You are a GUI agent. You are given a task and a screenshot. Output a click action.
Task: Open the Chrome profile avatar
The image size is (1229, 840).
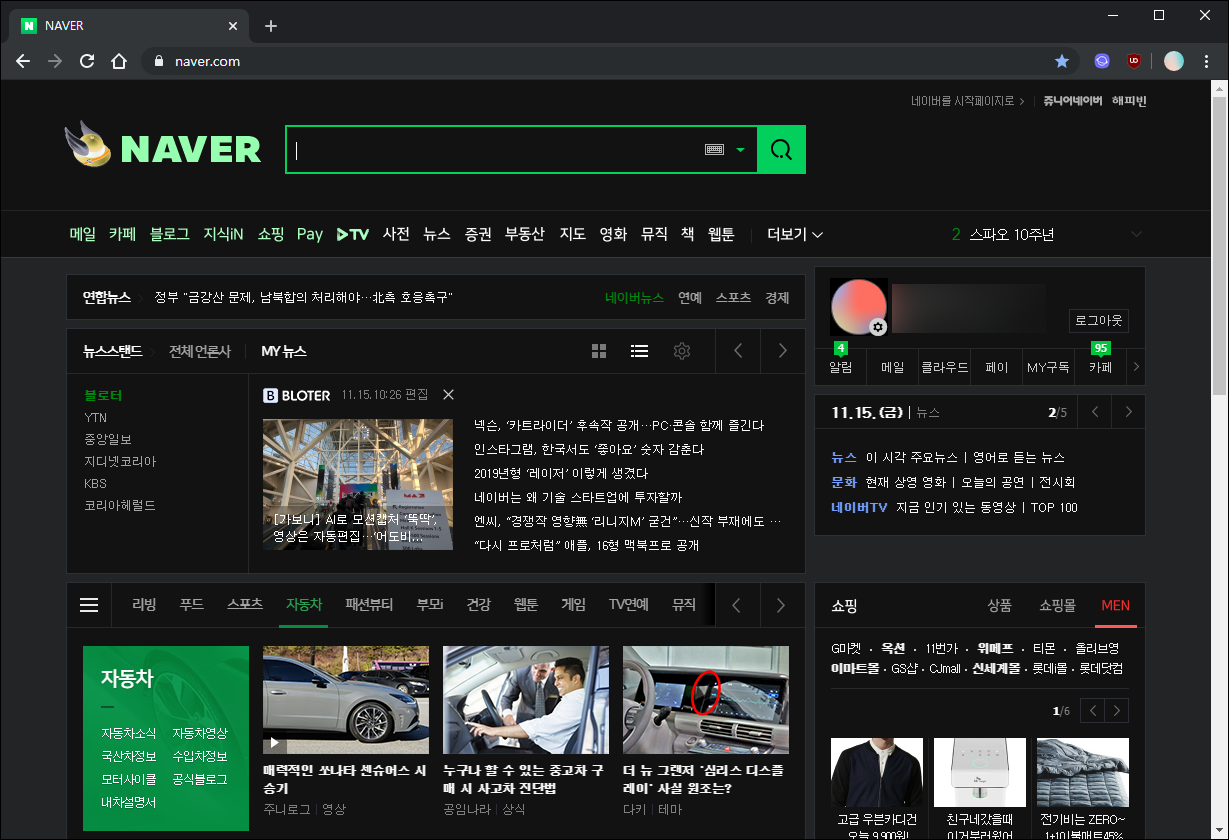[x=1174, y=61]
